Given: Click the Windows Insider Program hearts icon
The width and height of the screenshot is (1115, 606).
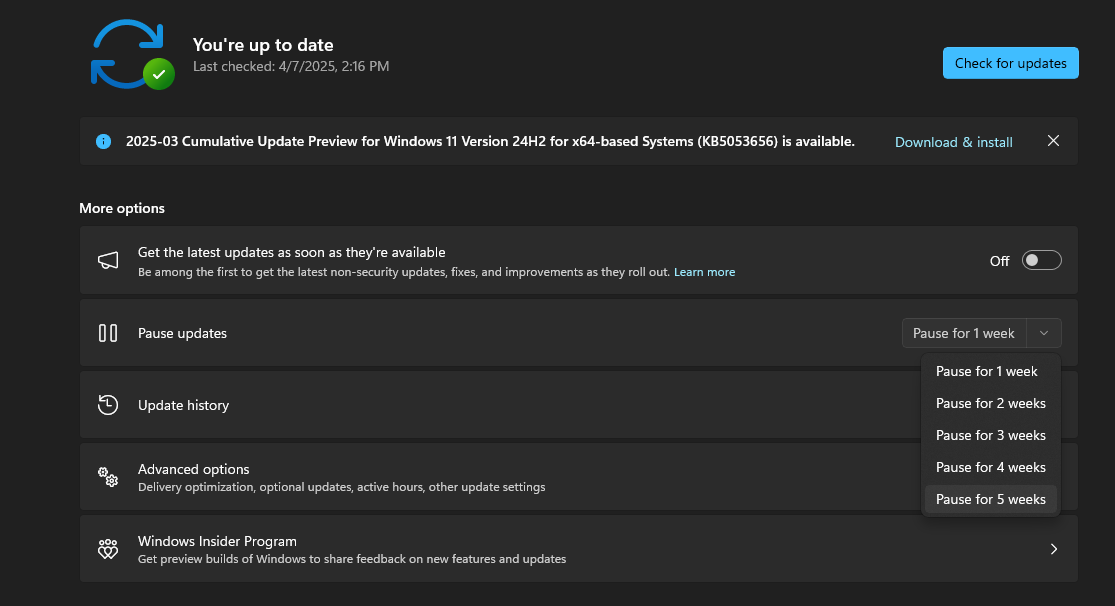Looking at the screenshot, I should [x=108, y=549].
